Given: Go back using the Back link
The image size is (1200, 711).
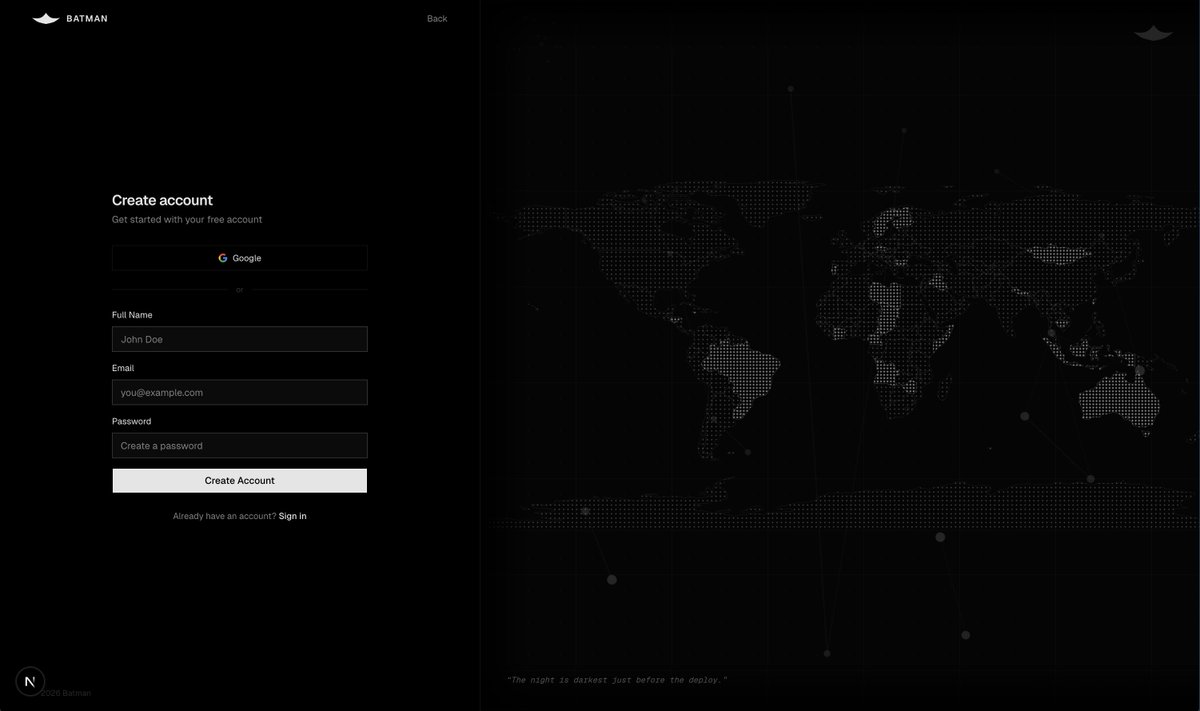Looking at the screenshot, I should 437,19.
